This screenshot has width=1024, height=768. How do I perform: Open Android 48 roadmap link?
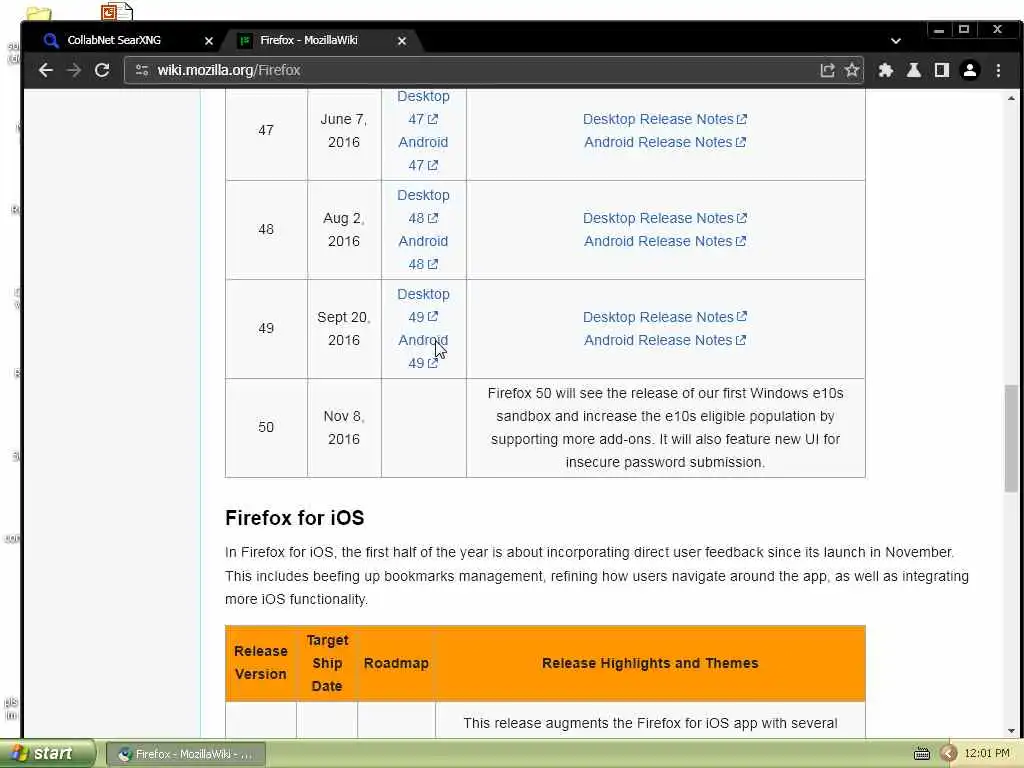point(423,252)
